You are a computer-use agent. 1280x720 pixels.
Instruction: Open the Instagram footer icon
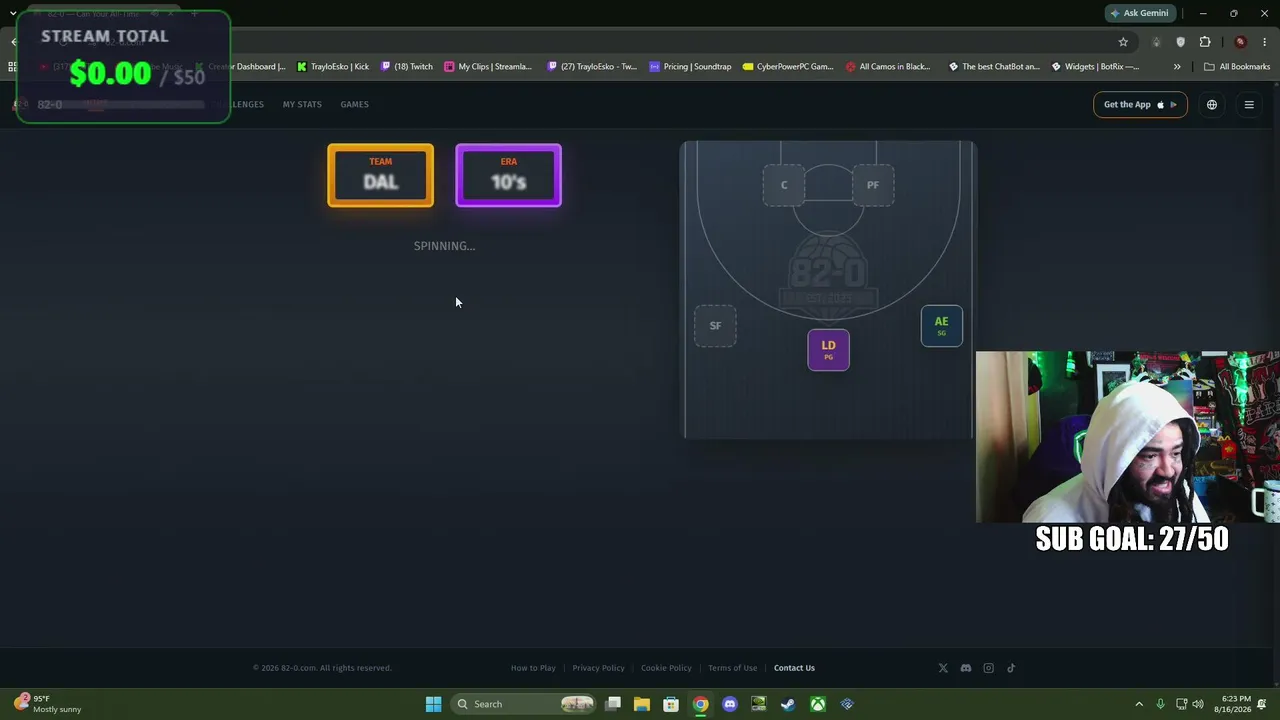pos(989,668)
